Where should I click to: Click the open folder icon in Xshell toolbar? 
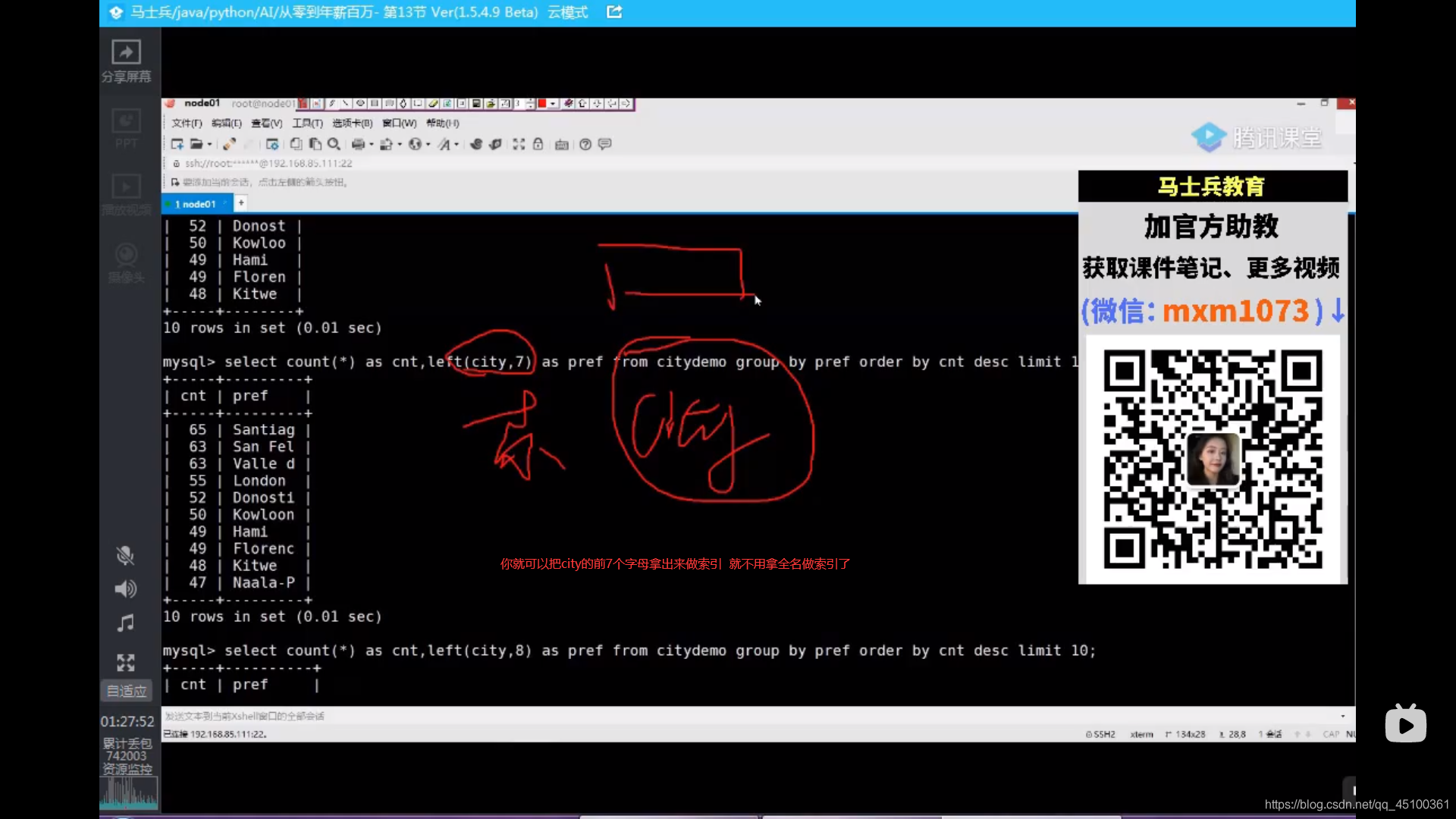(x=196, y=144)
